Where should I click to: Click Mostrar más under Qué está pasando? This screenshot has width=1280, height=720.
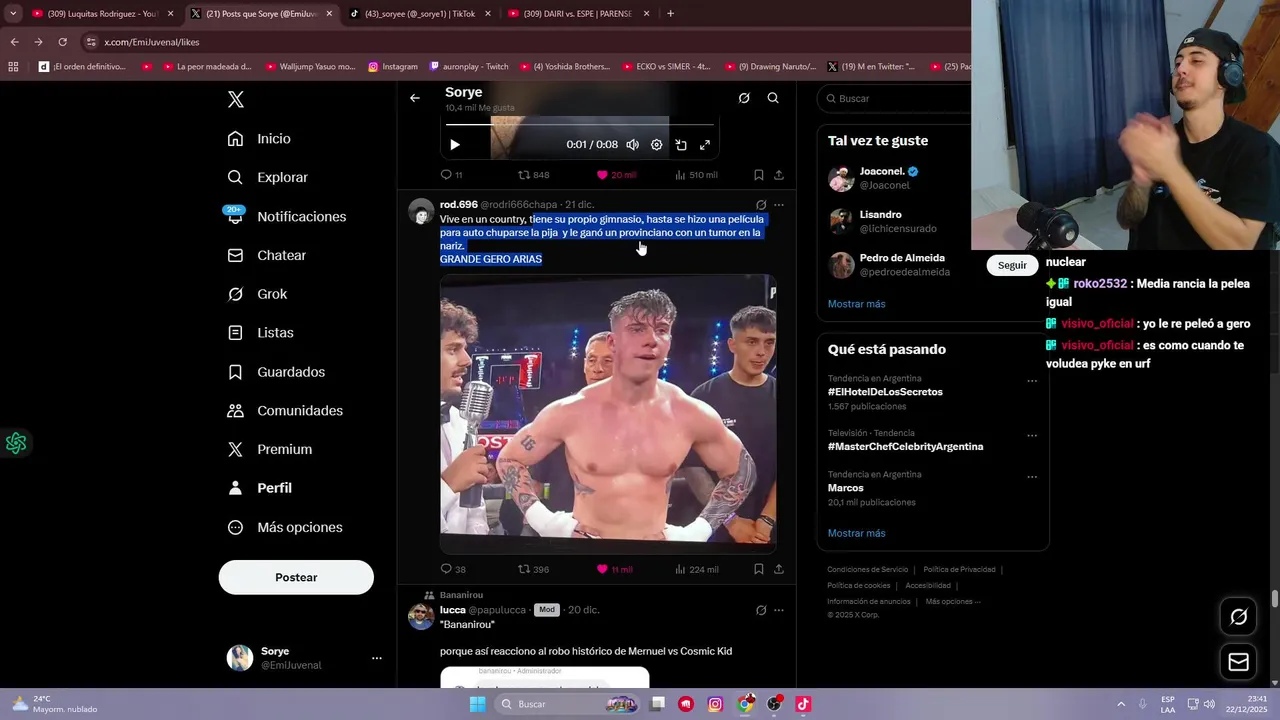(x=856, y=533)
